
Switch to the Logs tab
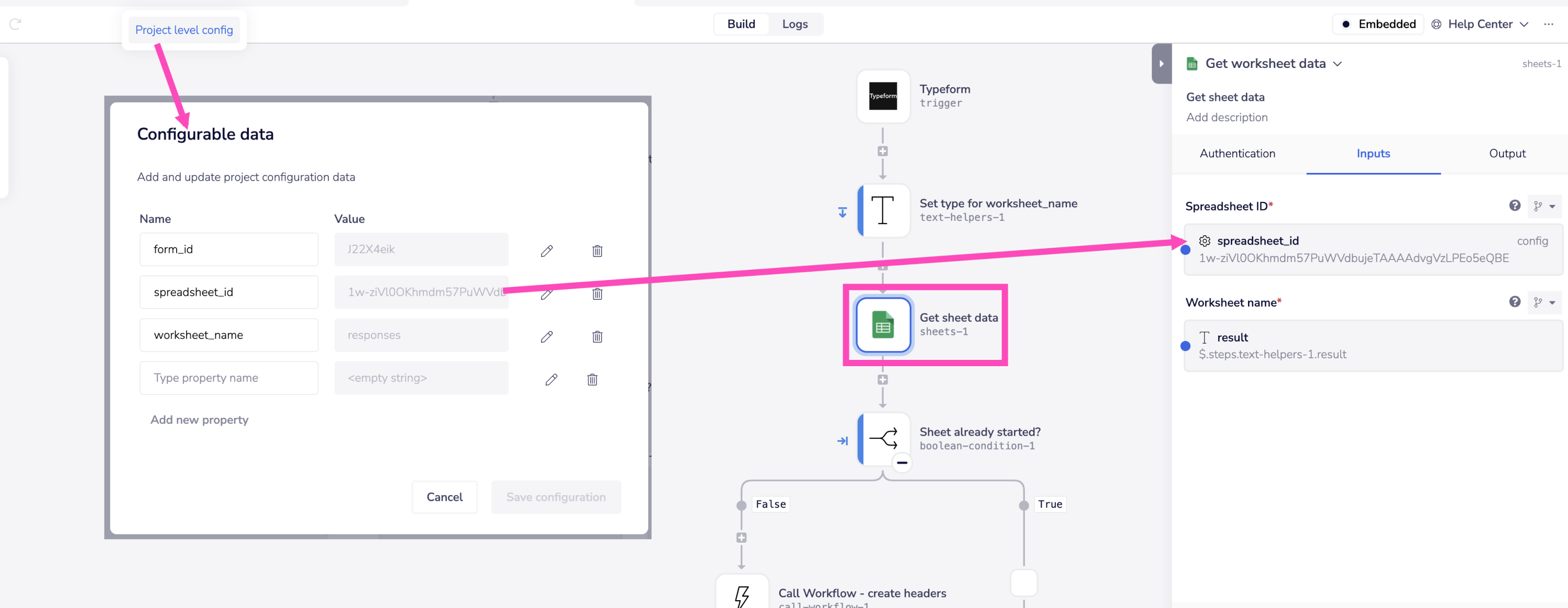point(795,24)
